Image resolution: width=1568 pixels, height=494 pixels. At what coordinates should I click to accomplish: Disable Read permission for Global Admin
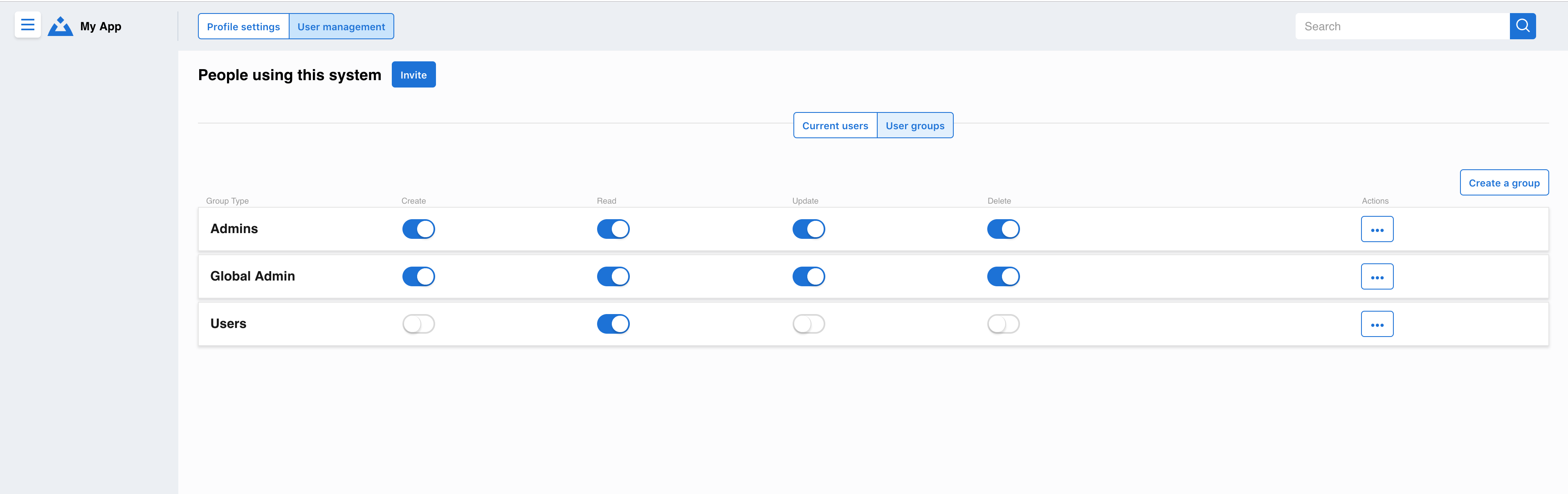tap(613, 276)
